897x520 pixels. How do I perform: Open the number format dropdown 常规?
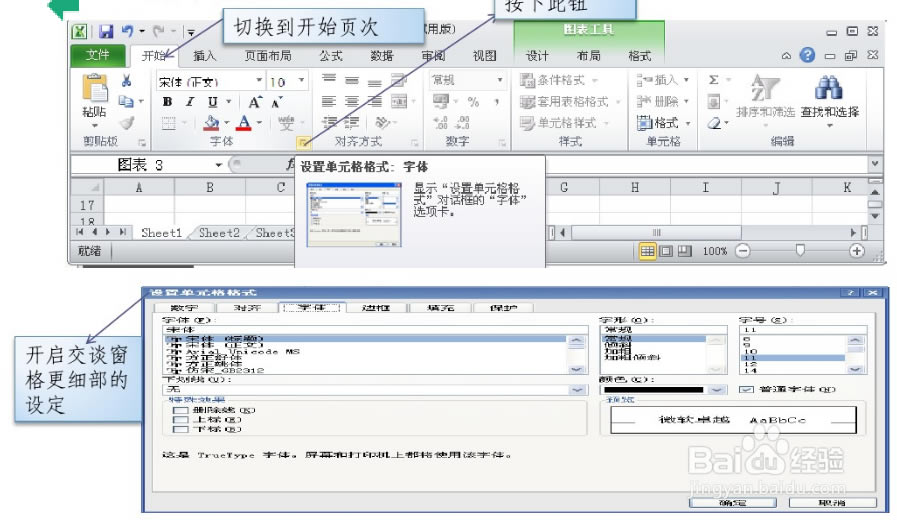500,80
